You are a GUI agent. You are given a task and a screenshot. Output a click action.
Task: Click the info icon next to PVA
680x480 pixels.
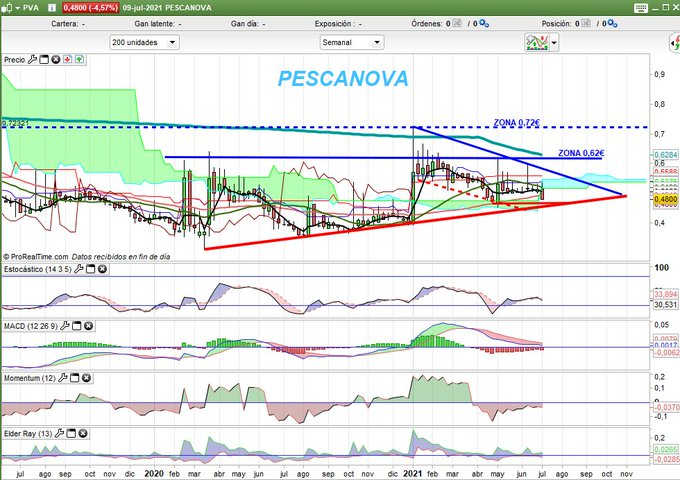pyautogui.click(x=52, y=8)
